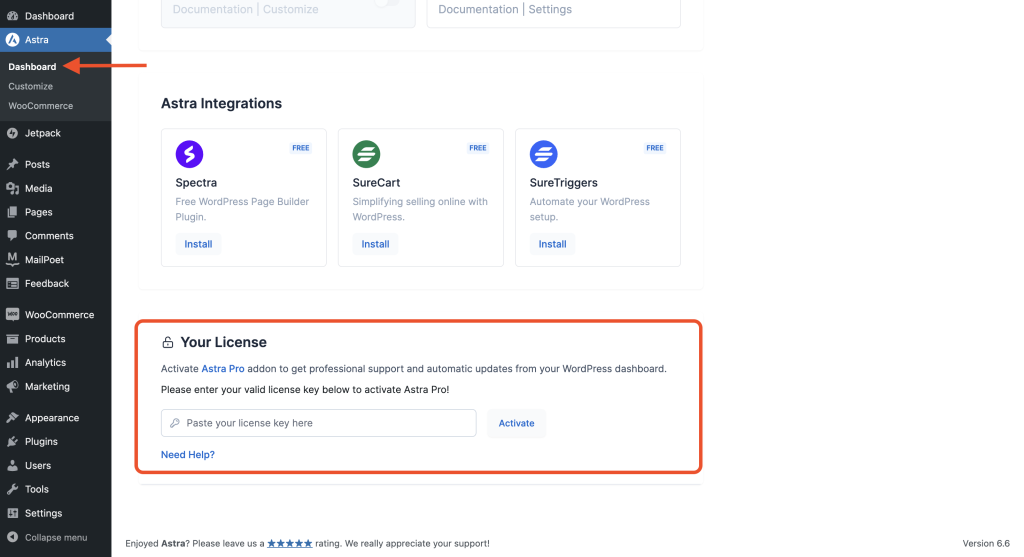Click the Collapse menu label
The image size is (1024, 557).
click(56, 537)
